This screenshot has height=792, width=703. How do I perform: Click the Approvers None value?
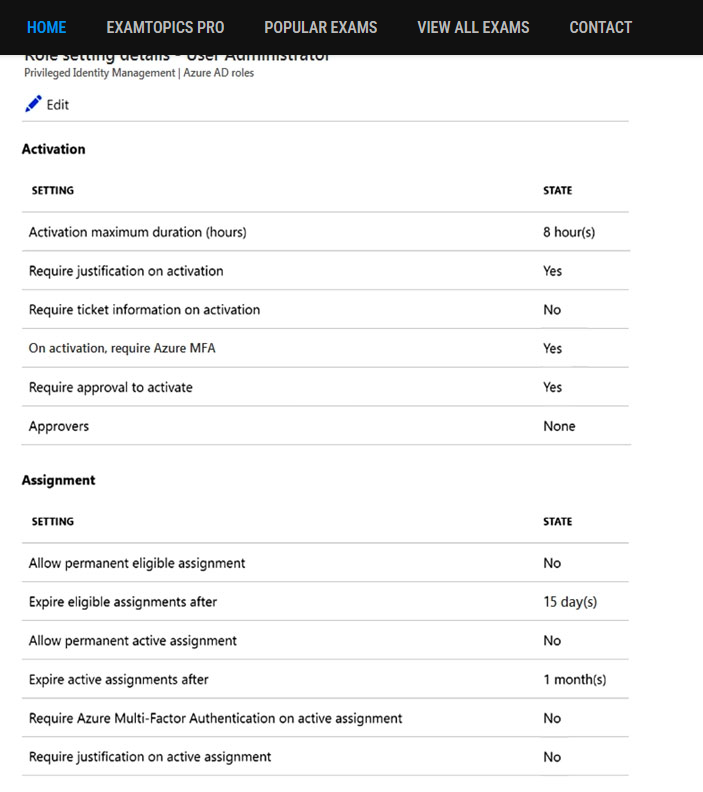(x=559, y=426)
